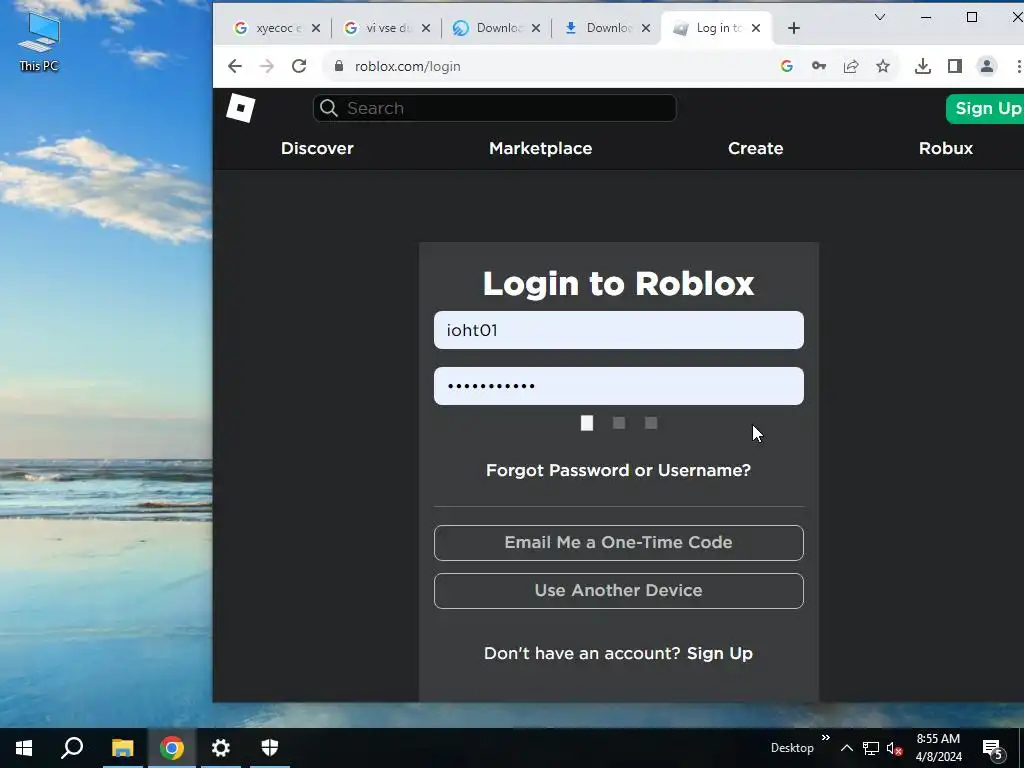
Task: Open the Create menu item
Action: click(756, 148)
